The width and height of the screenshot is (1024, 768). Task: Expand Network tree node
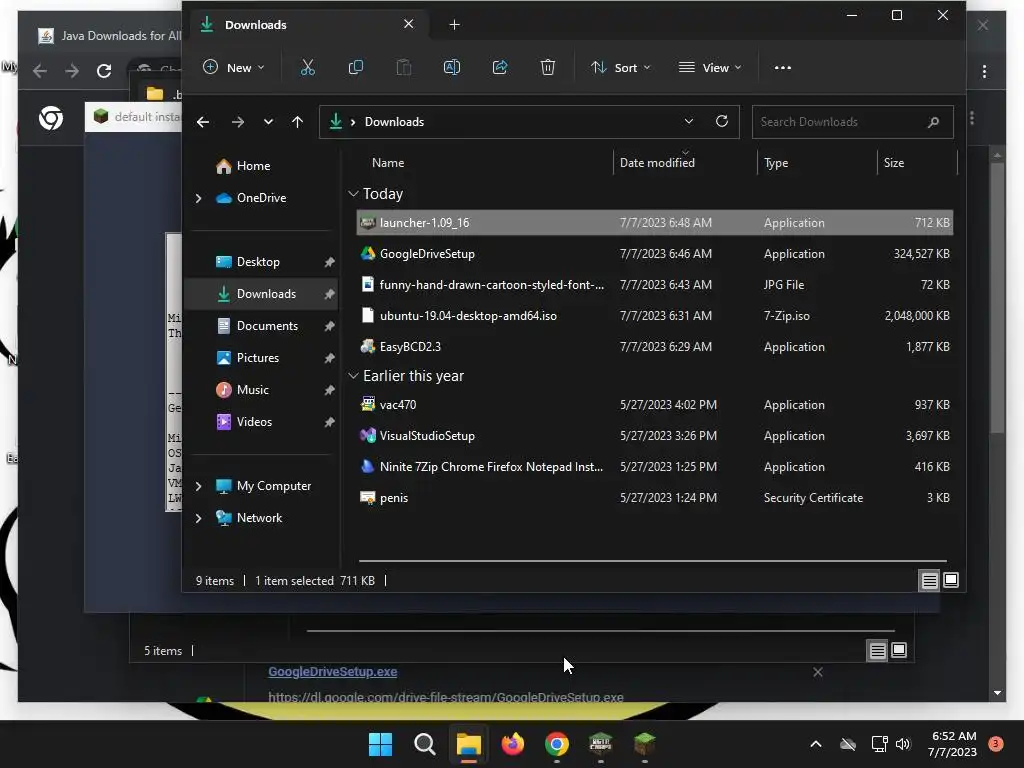199,518
